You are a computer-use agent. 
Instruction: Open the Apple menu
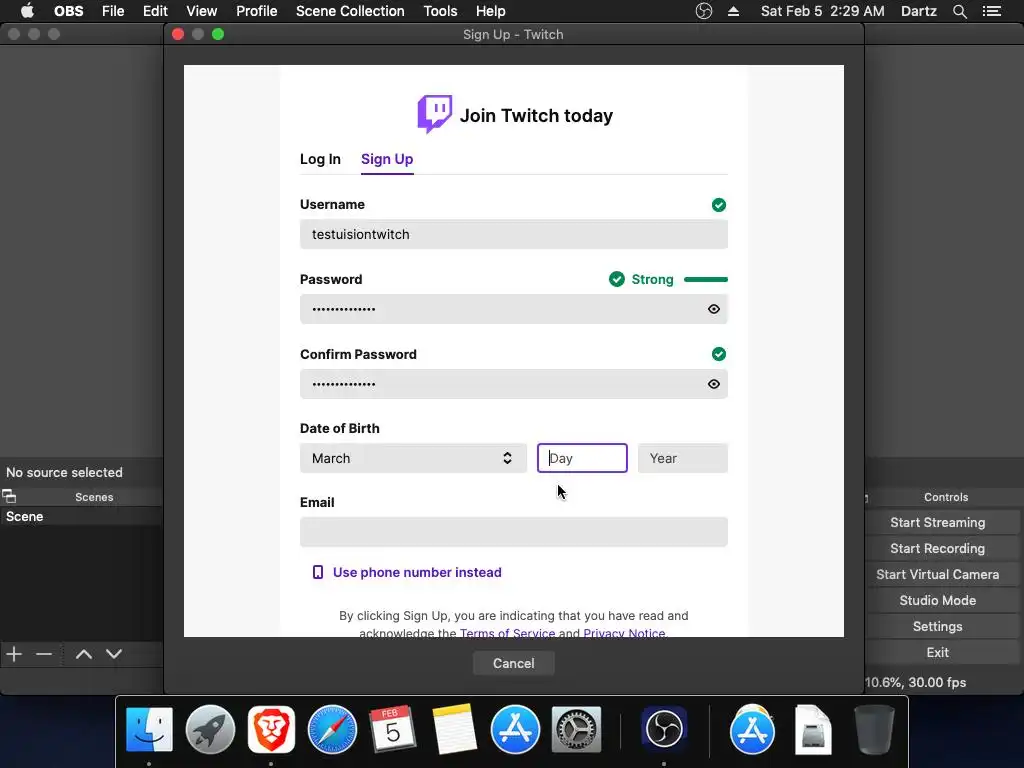click(27, 11)
